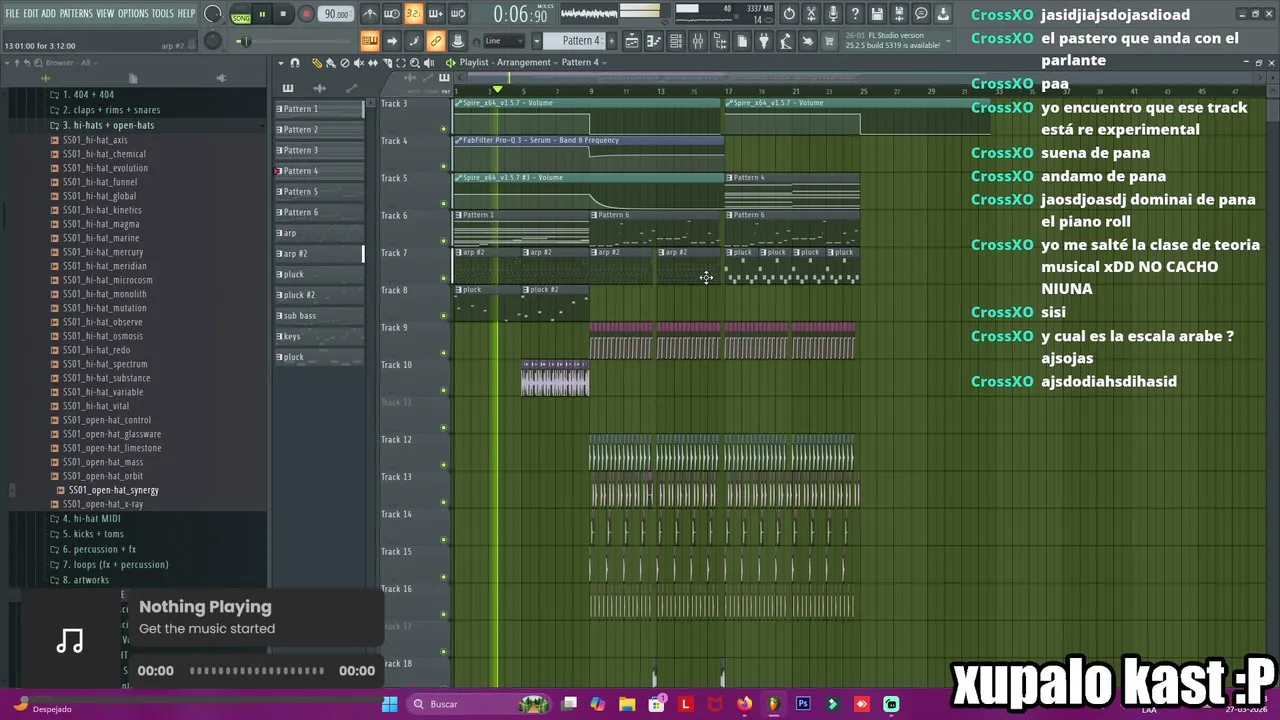Toggle overdub blend recording icon
The width and height of the screenshot is (1280, 720).
pos(436,14)
